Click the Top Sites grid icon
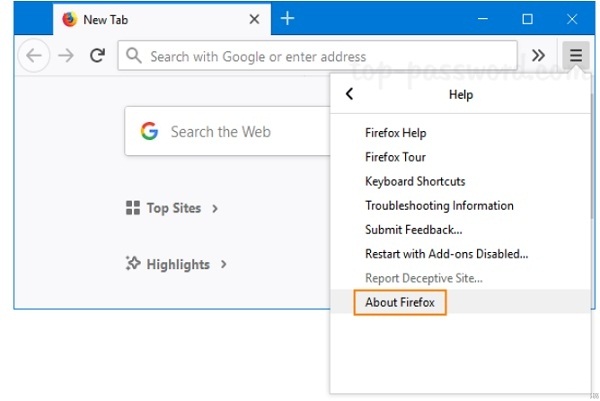 [132, 208]
